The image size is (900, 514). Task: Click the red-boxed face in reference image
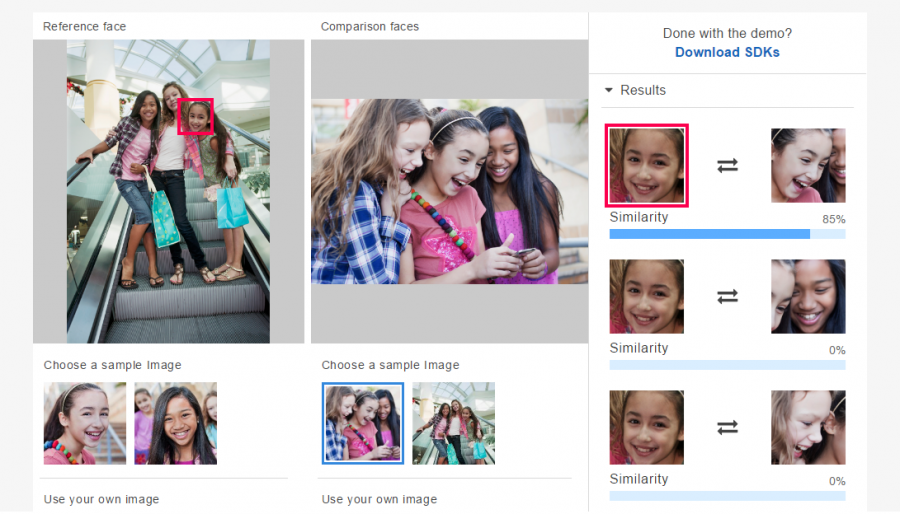196,116
